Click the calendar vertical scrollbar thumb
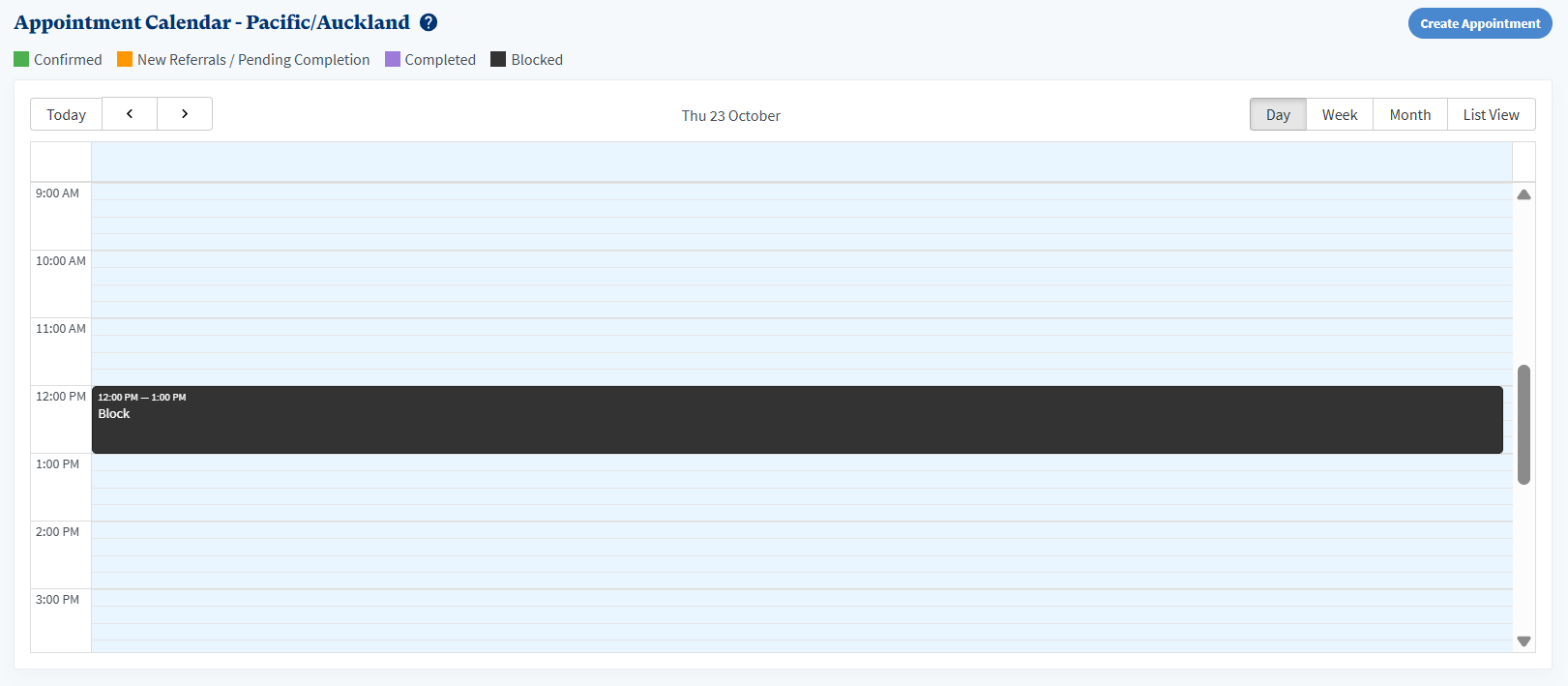Viewport: 1568px width, 686px height. click(x=1524, y=424)
